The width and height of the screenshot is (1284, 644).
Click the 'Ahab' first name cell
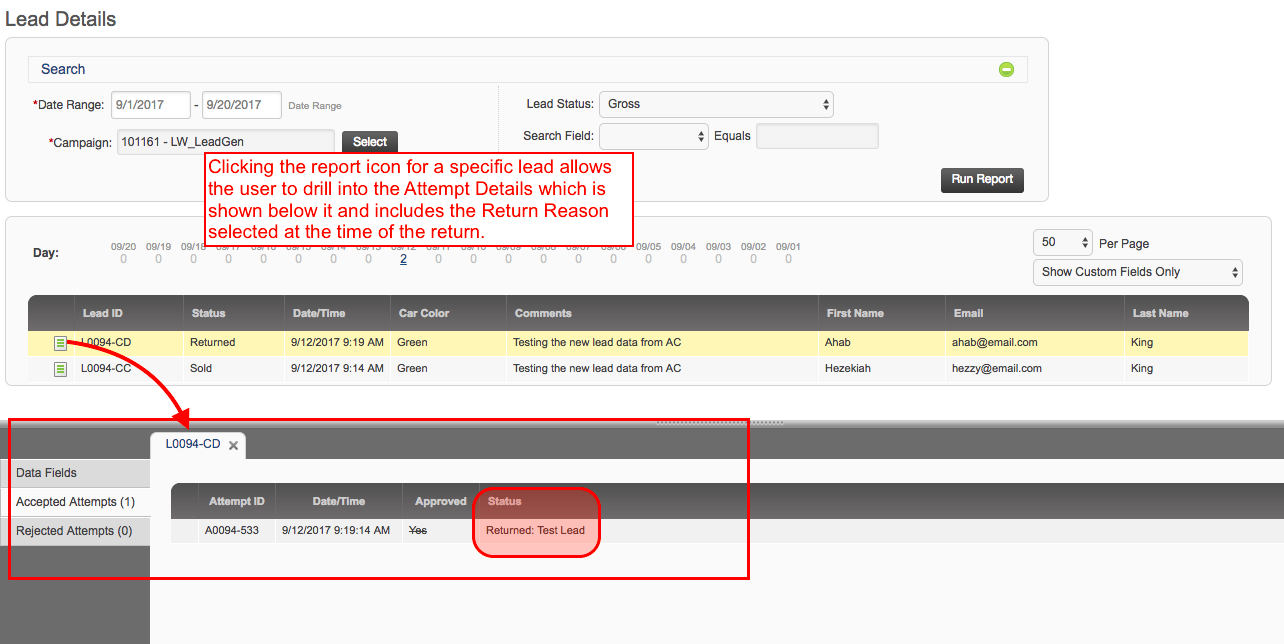pyautogui.click(x=840, y=342)
